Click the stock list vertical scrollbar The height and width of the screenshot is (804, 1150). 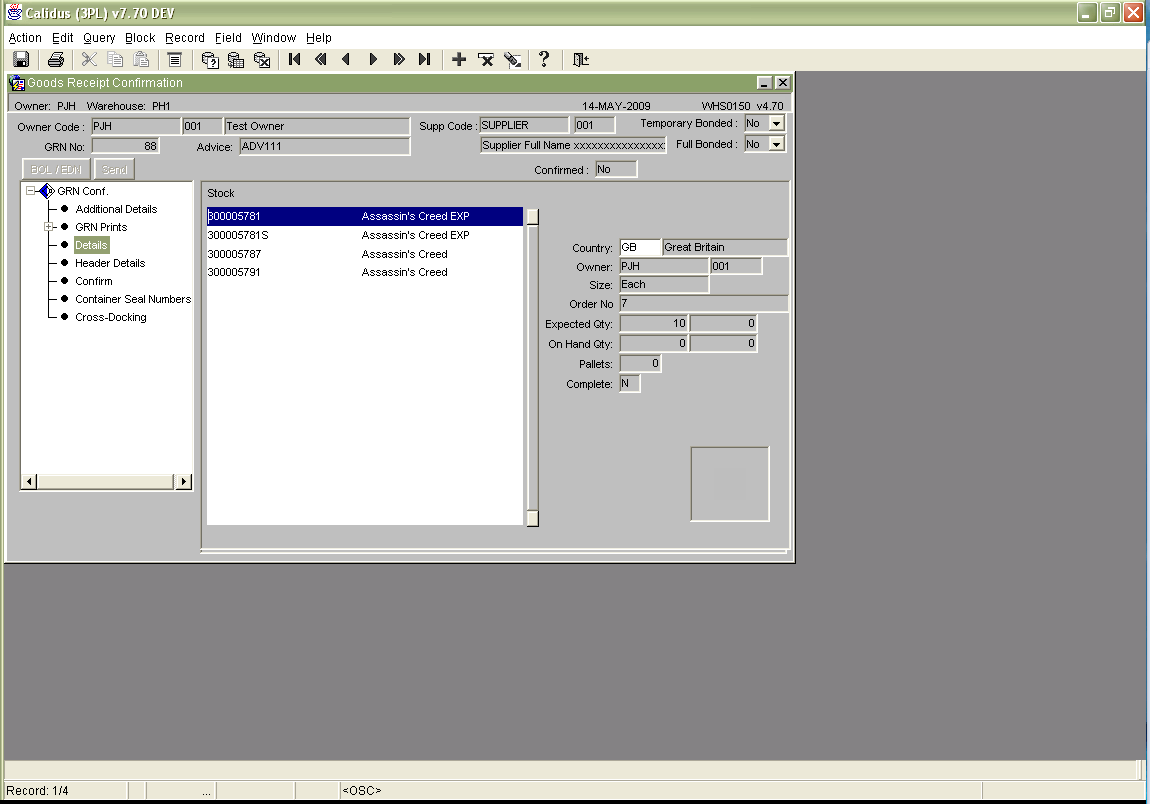[532, 368]
